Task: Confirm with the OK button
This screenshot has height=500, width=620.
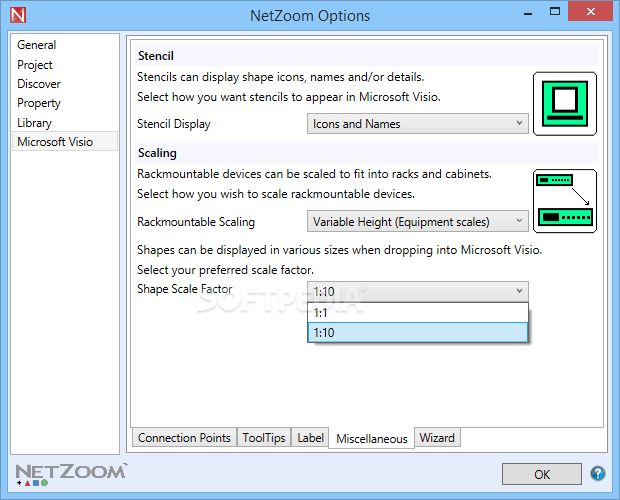Action: [542, 474]
